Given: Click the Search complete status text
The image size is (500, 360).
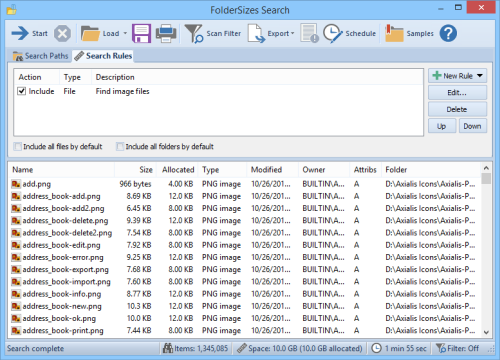Looking at the screenshot, I should pos(35,348).
